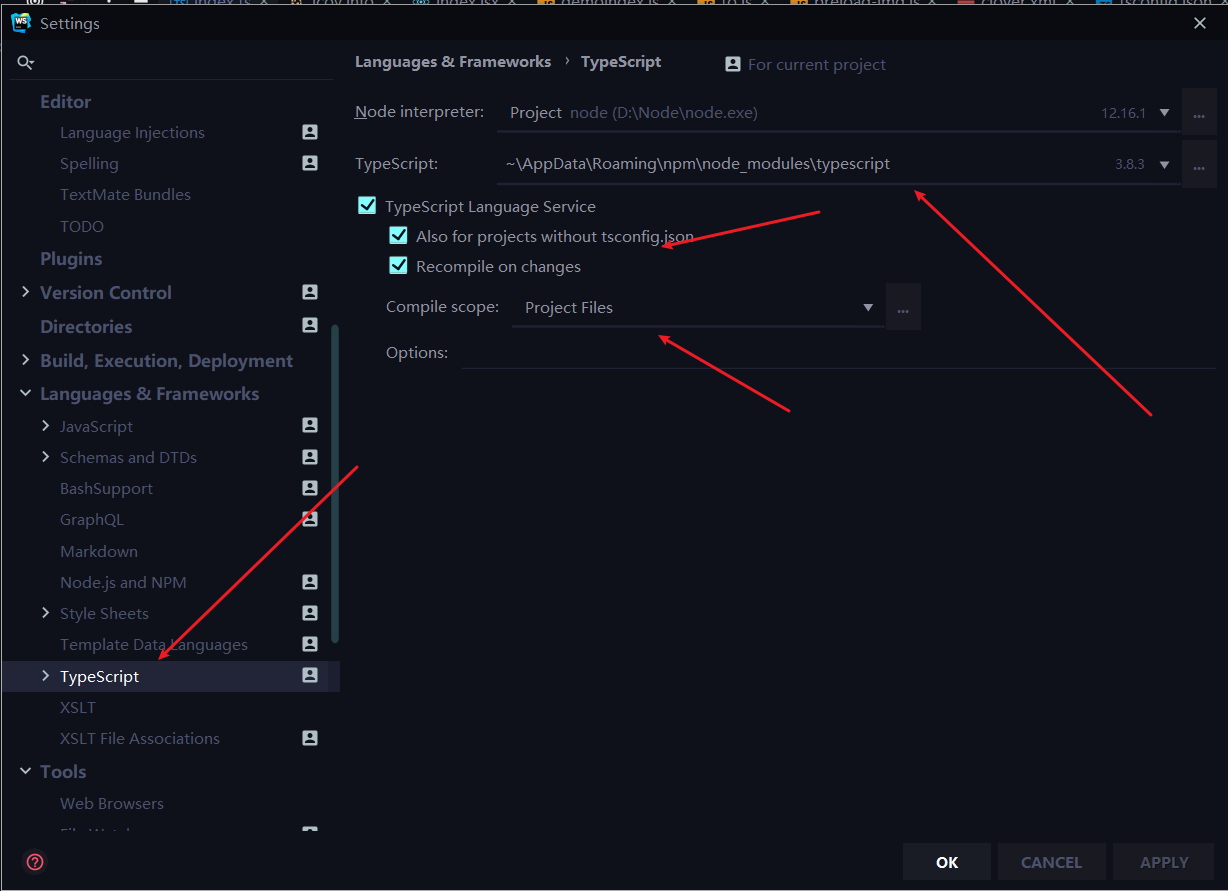Click the Options input field
Screen dimensions: 1228x891
click(838, 352)
